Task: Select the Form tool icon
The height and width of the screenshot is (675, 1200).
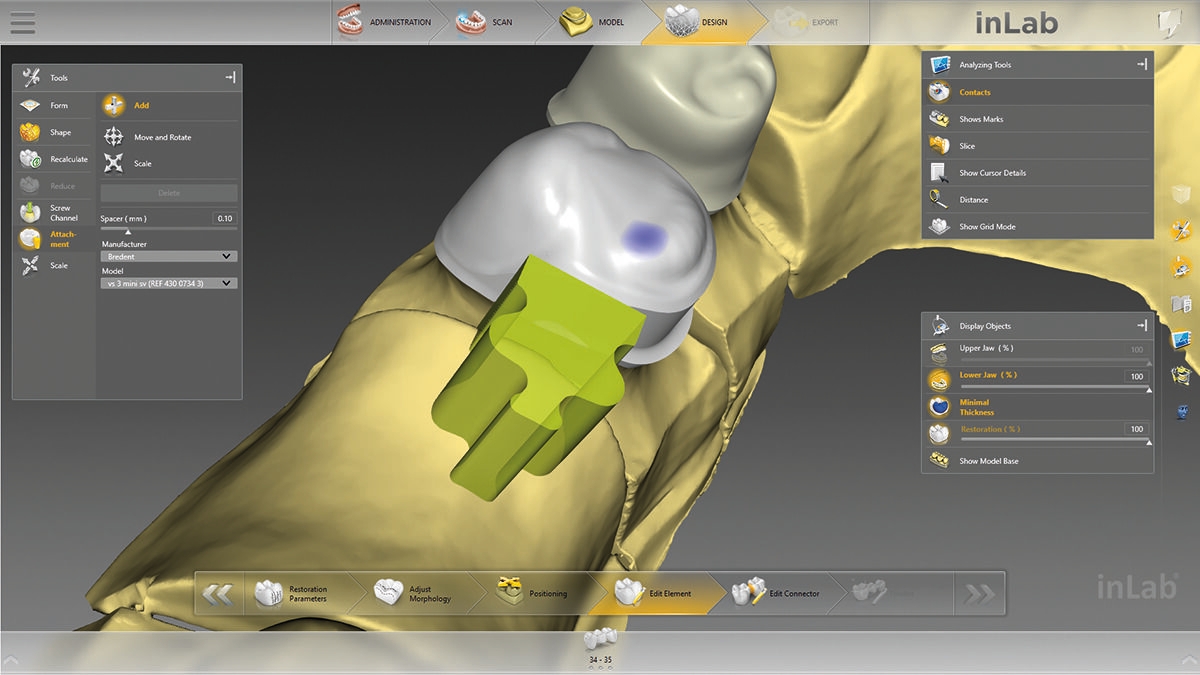Action: (30, 105)
